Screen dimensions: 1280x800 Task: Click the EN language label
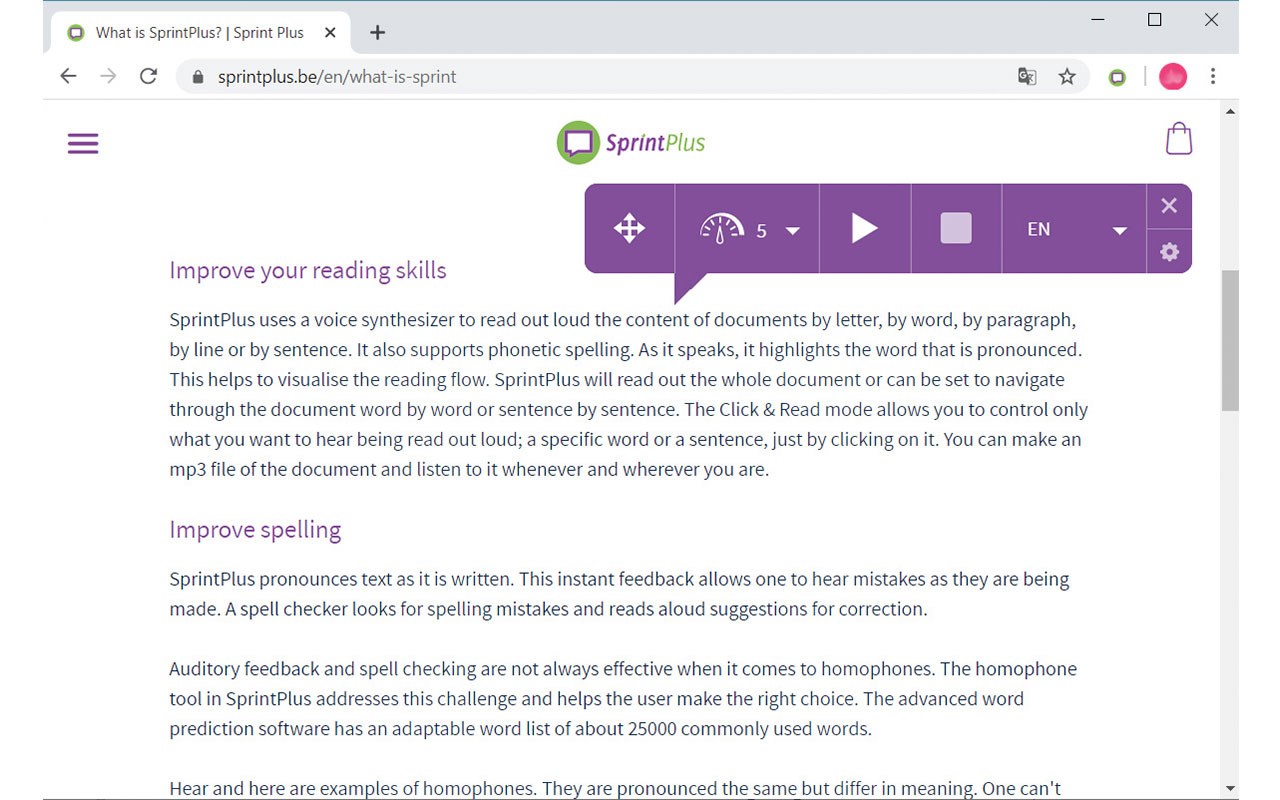click(x=1039, y=229)
